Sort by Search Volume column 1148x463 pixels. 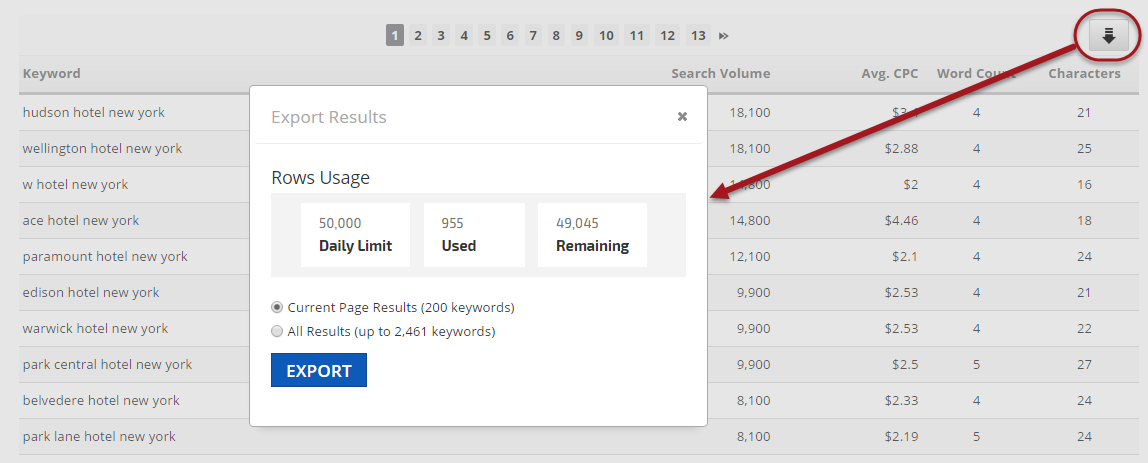tap(720, 73)
